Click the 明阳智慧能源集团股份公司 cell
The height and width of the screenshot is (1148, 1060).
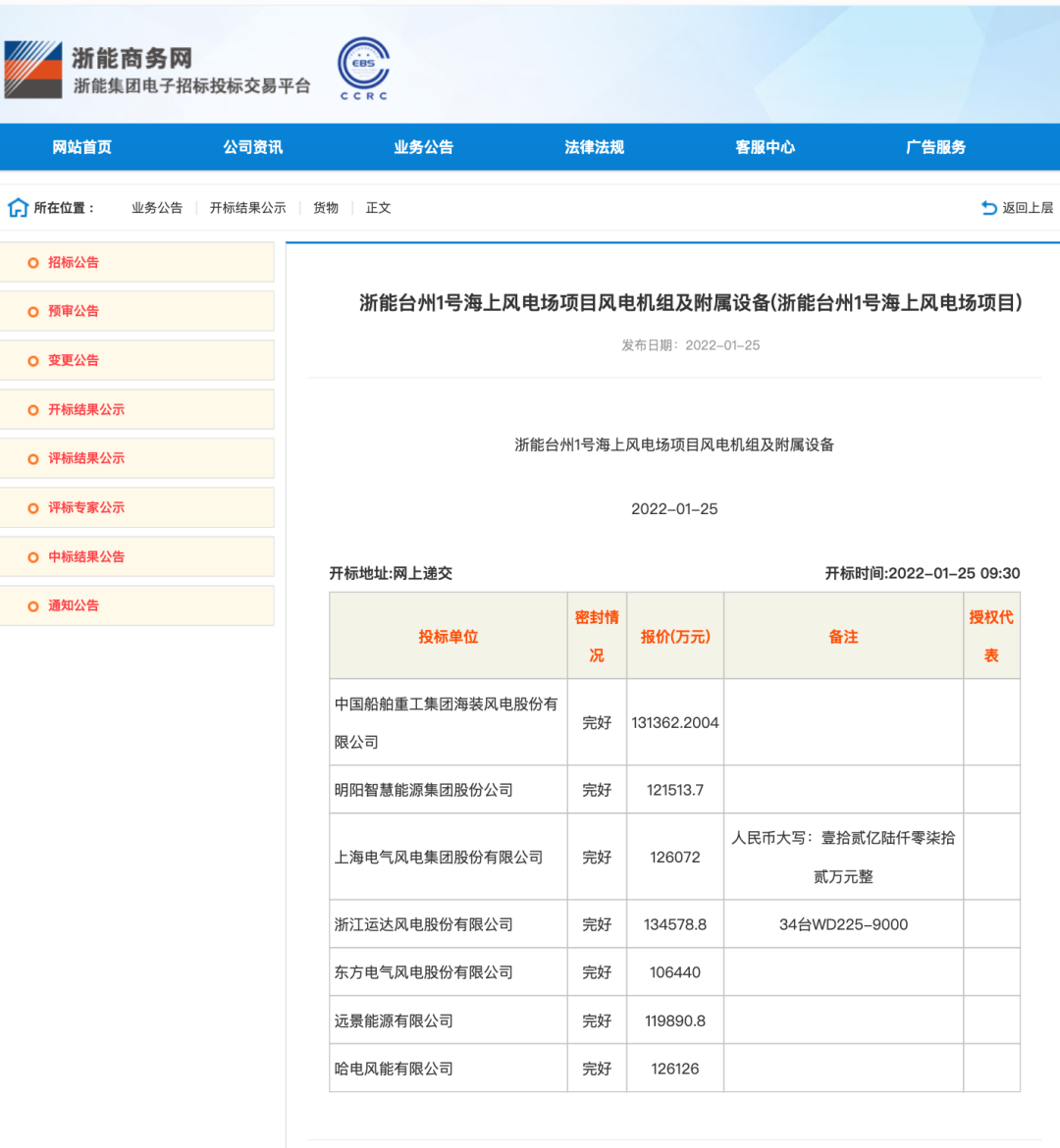[449, 790]
